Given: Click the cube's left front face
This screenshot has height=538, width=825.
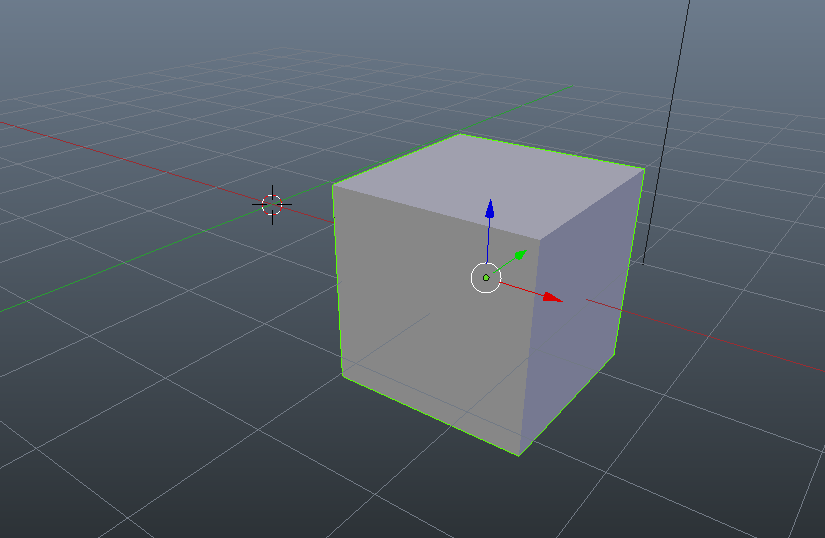Looking at the screenshot, I should pyautogui.click(x=430, y=310).
